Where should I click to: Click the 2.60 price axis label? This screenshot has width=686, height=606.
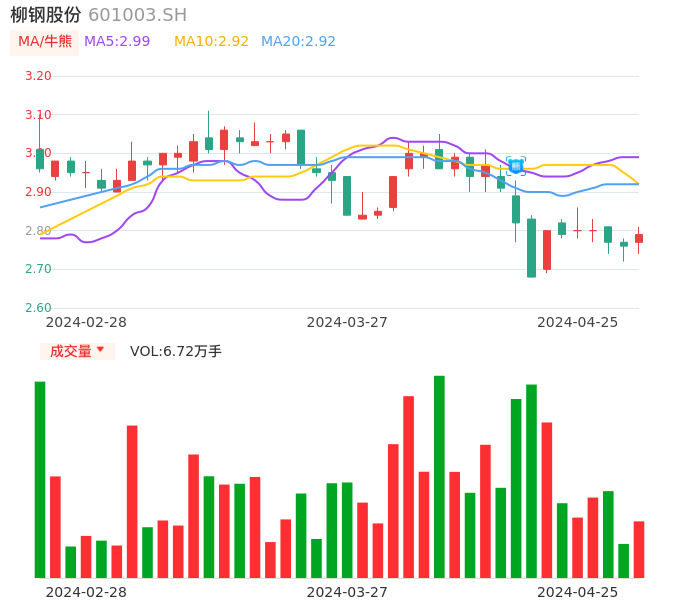37,308
